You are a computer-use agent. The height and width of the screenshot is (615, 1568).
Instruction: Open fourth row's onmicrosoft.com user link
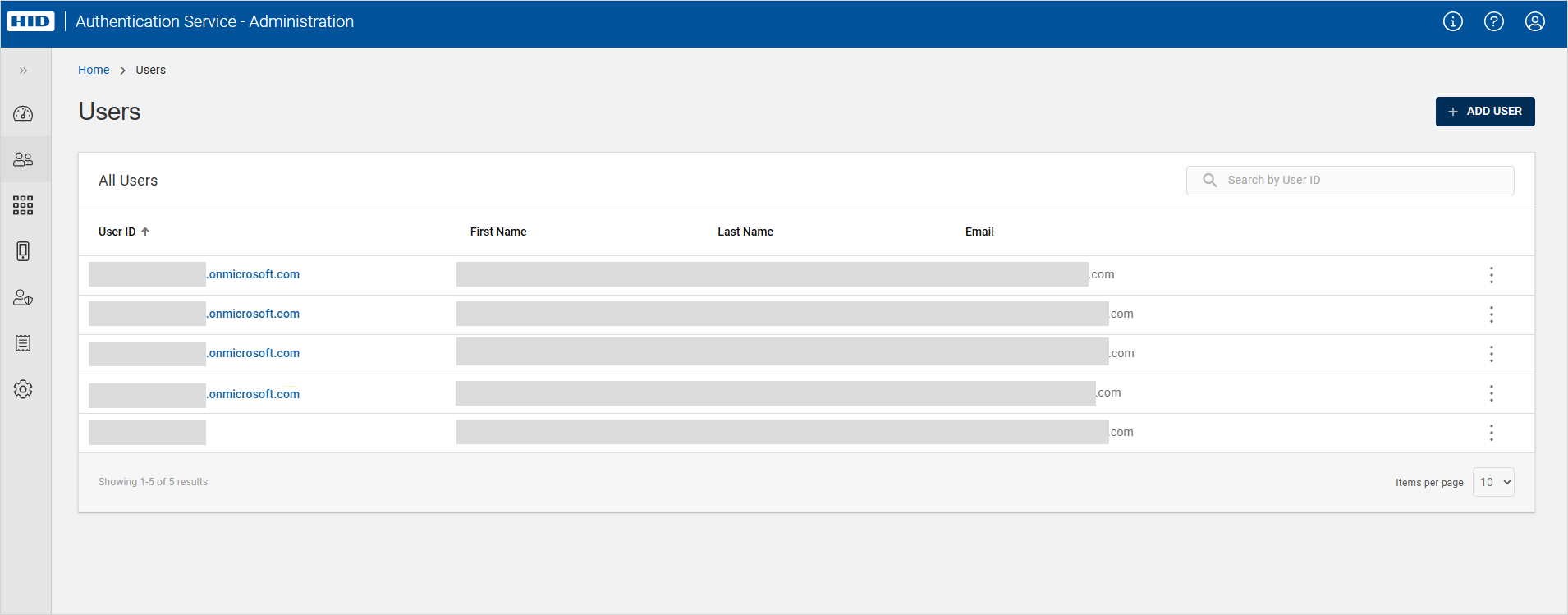253,394
